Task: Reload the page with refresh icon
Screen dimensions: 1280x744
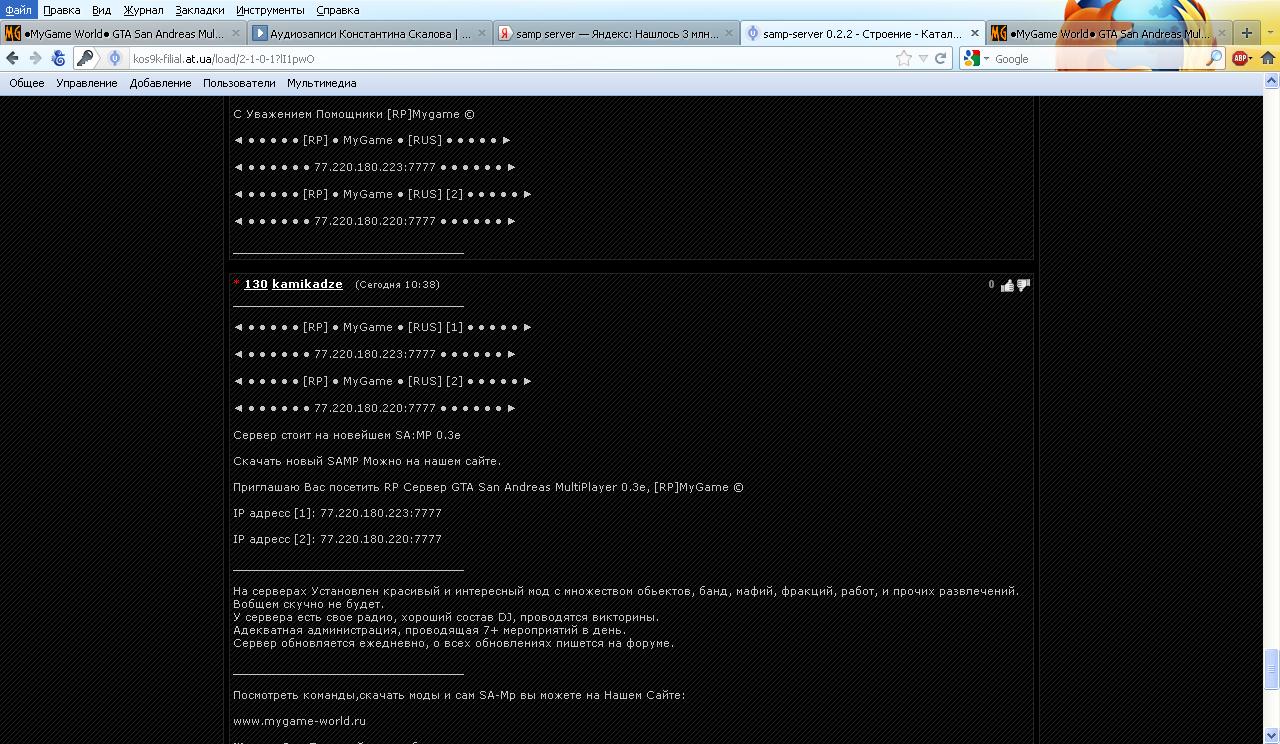Action: pos(940,59)
